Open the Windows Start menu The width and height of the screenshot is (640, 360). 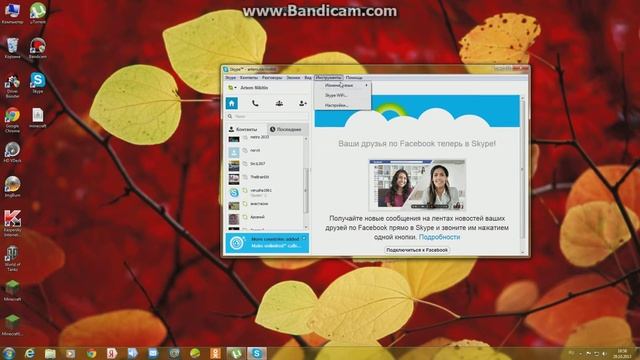point(9,353)
